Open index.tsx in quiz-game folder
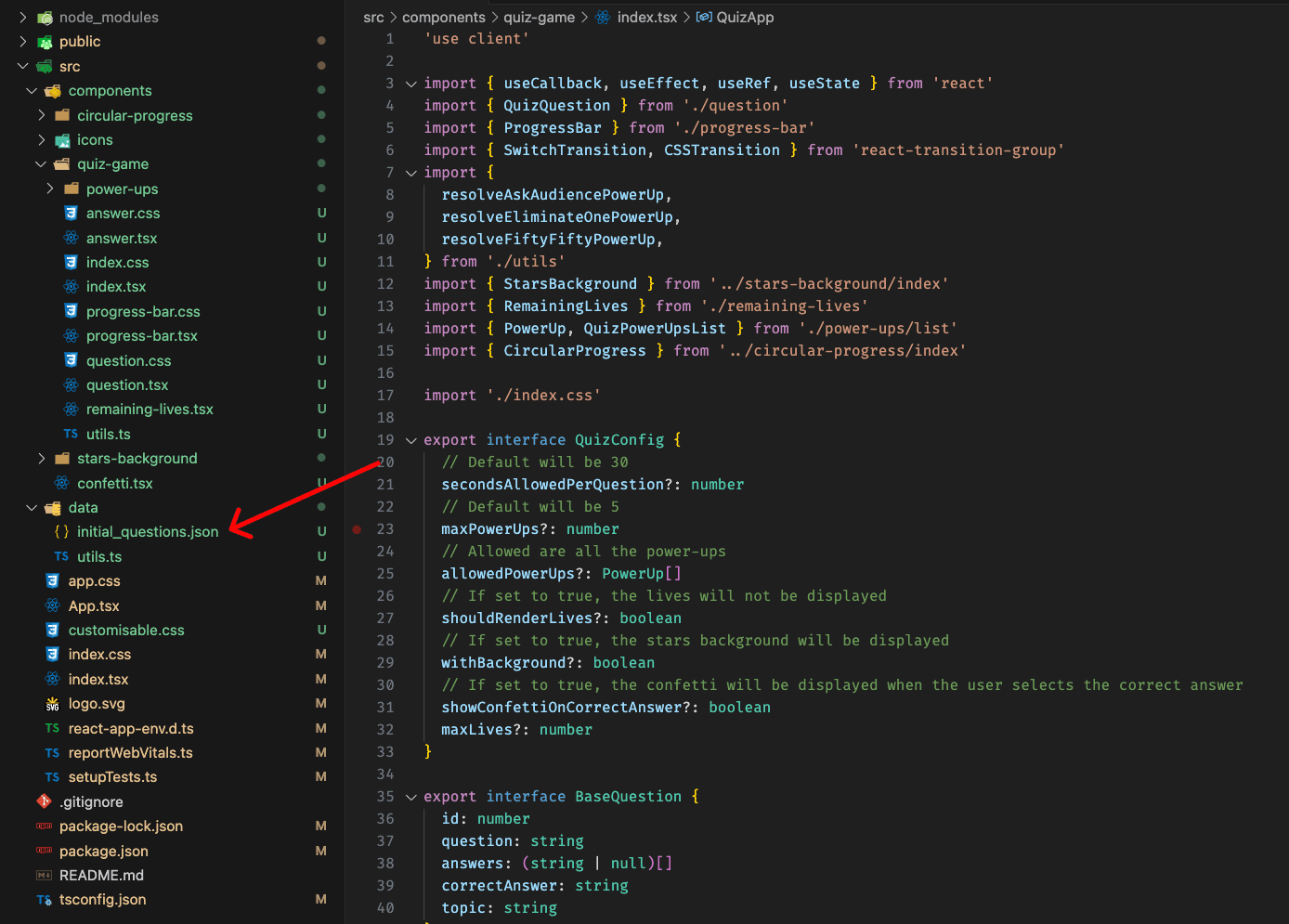The image size is (1289, 924). [116, 286]
